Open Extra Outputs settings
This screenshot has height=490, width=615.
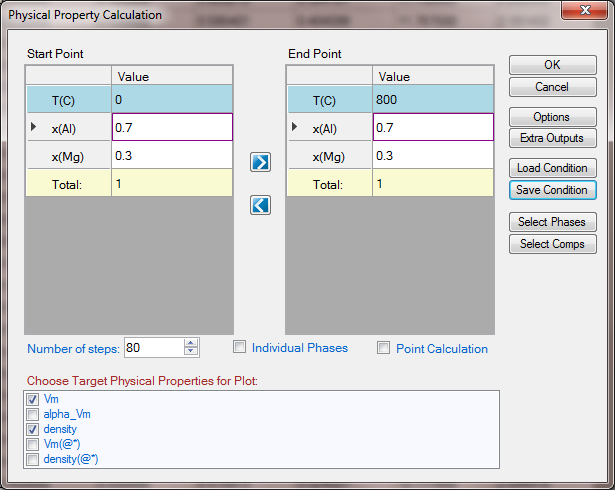[x=552, y=138]
